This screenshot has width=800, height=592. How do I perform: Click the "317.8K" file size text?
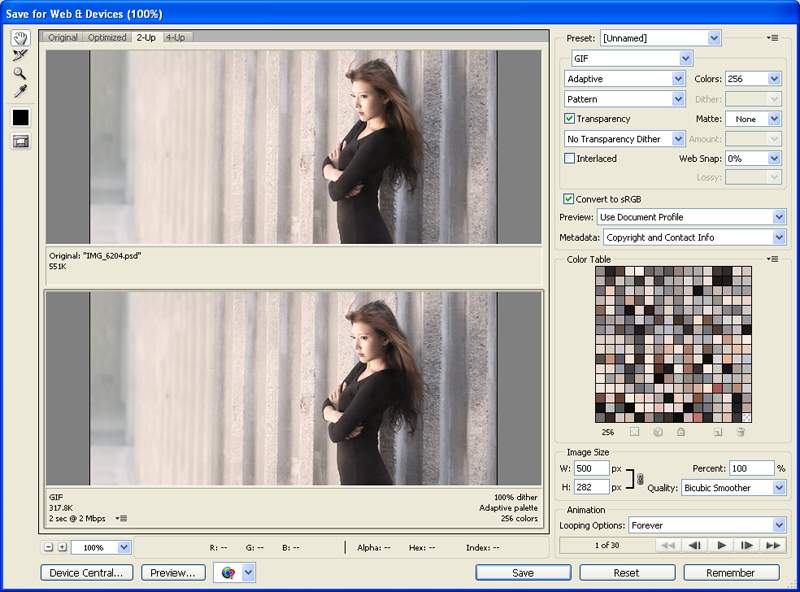coord(61,508)
